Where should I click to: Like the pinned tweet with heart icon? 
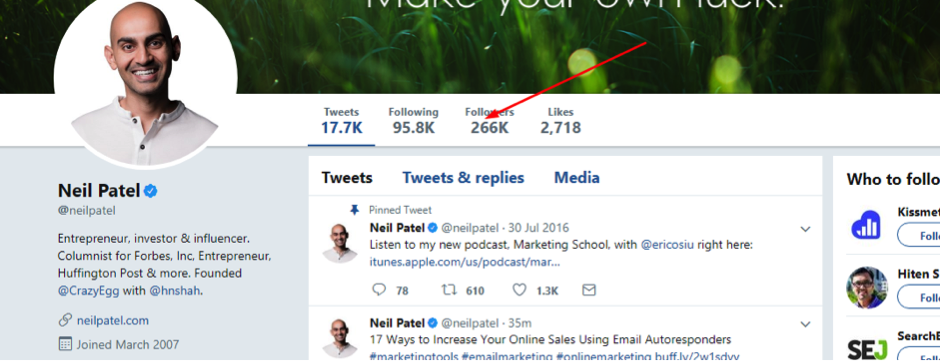(519, 290)
